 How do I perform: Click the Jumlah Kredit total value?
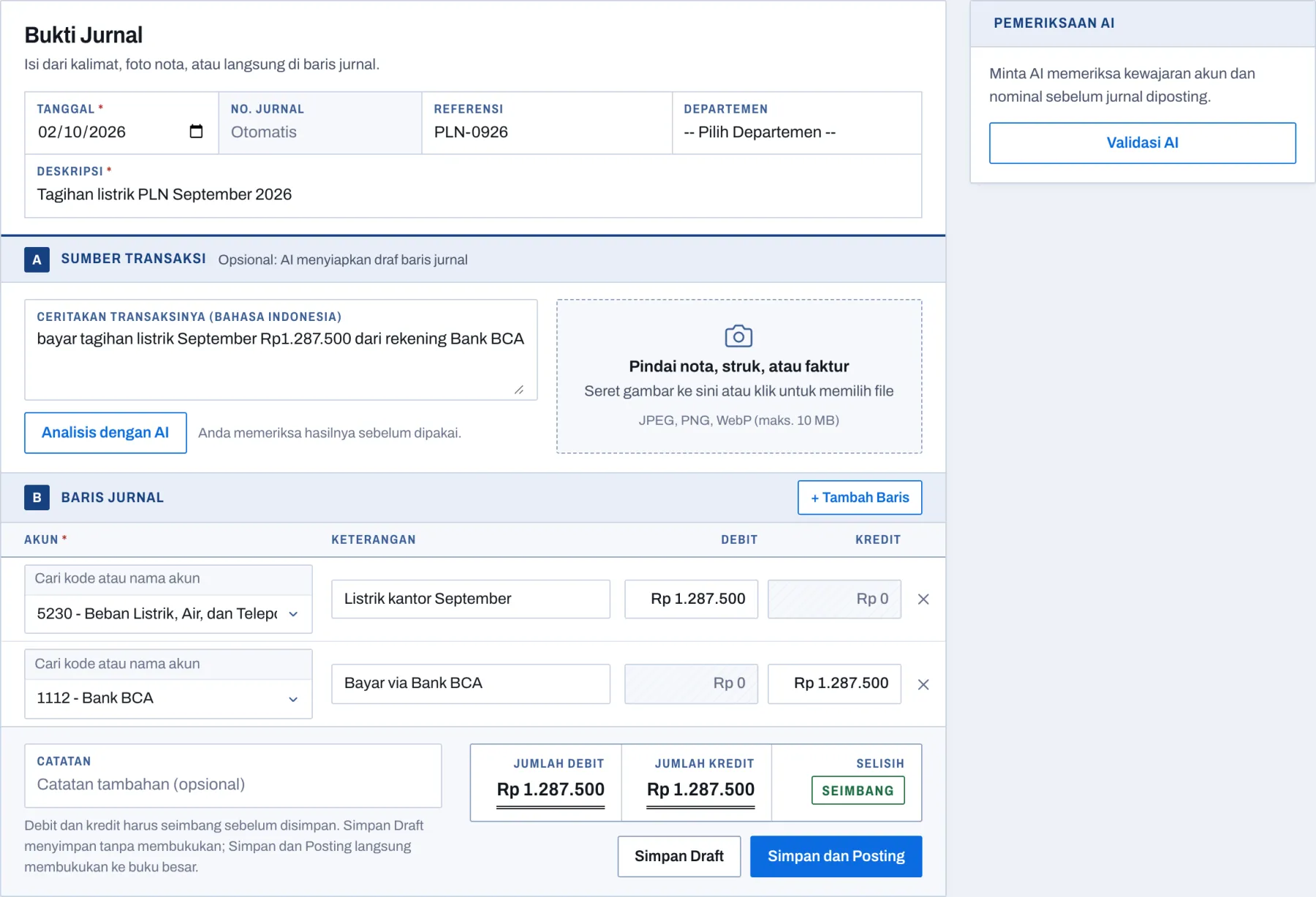pyautogui.click(x=700, y=790)
